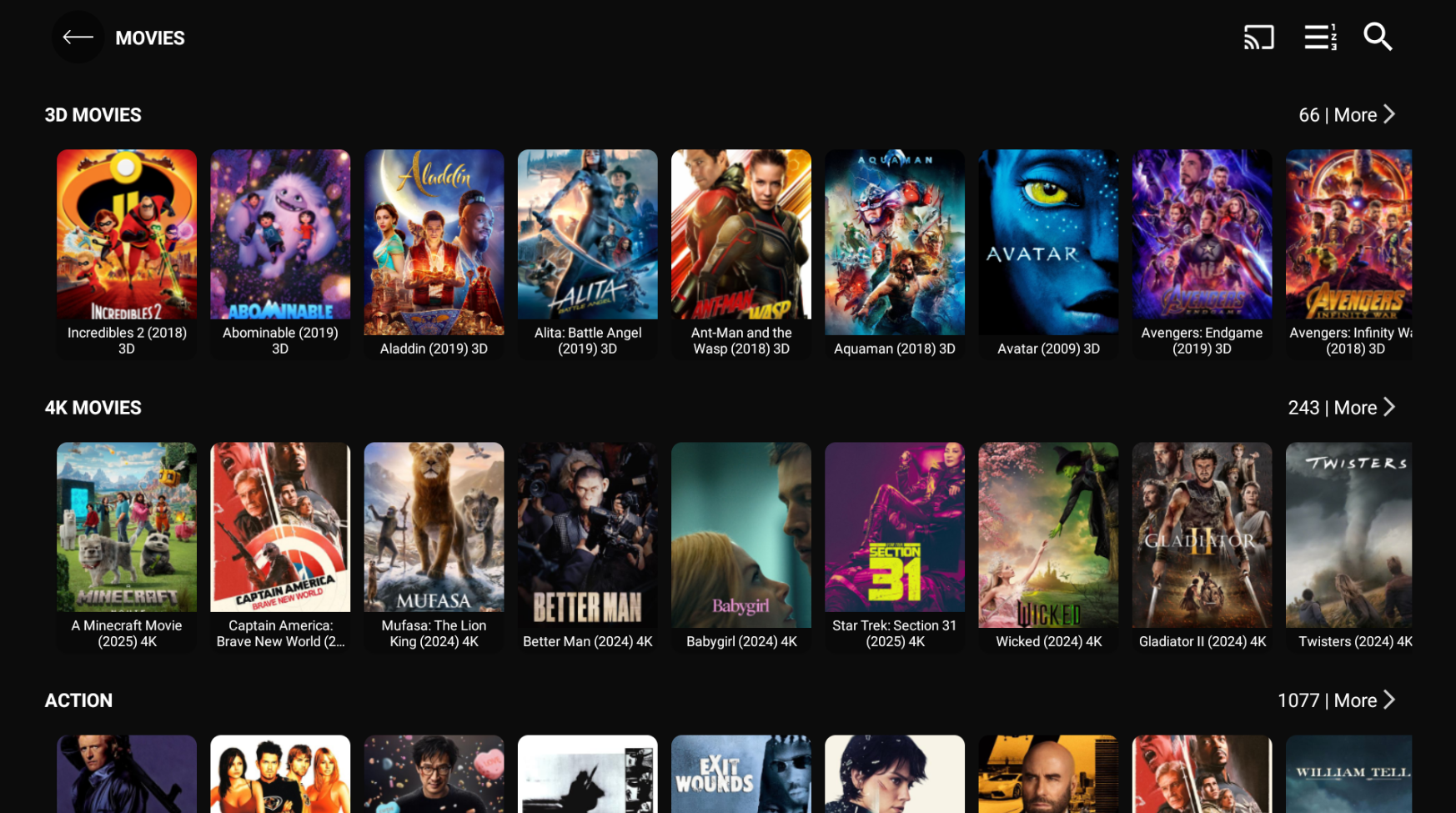The width and height of the screenshot is (1456, 813).
Task: Open the Cast to device icon
Action: (x=1258, y=38)
